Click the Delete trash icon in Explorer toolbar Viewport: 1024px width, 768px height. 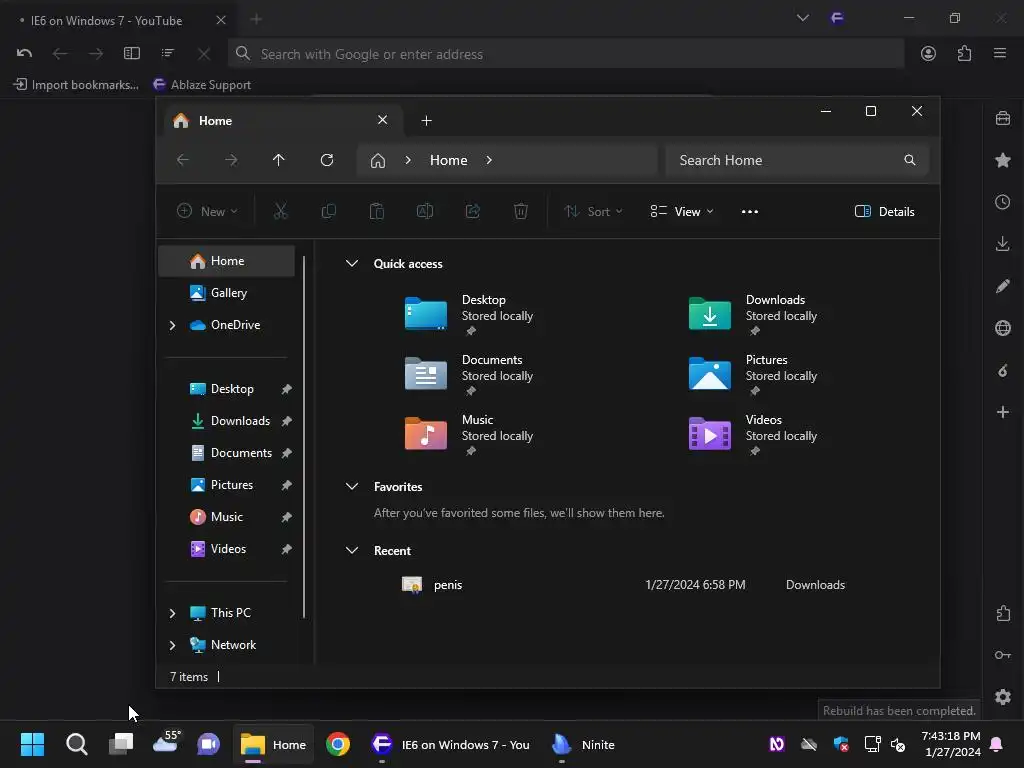coord(520,211)
